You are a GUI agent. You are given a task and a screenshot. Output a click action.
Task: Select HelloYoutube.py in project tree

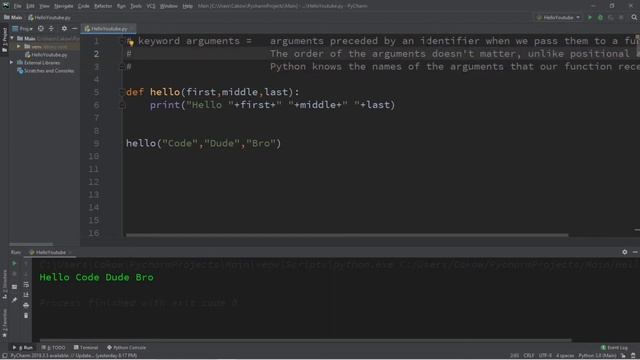point(46,55)
